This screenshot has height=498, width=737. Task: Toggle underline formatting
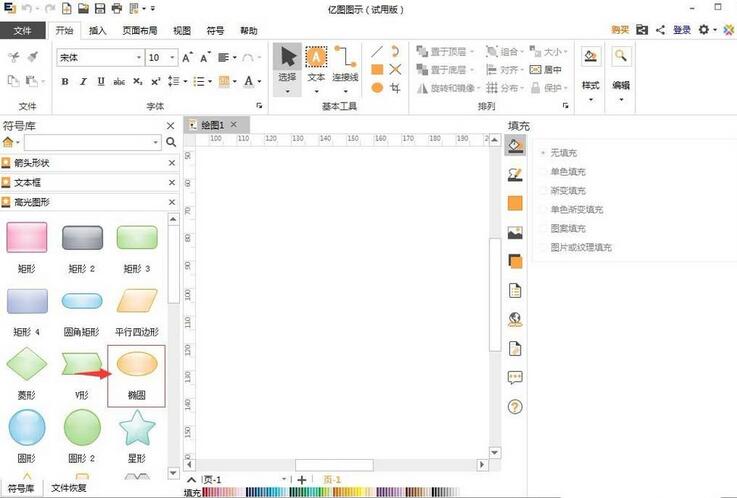pyautogui.click(x=101, y=81)
